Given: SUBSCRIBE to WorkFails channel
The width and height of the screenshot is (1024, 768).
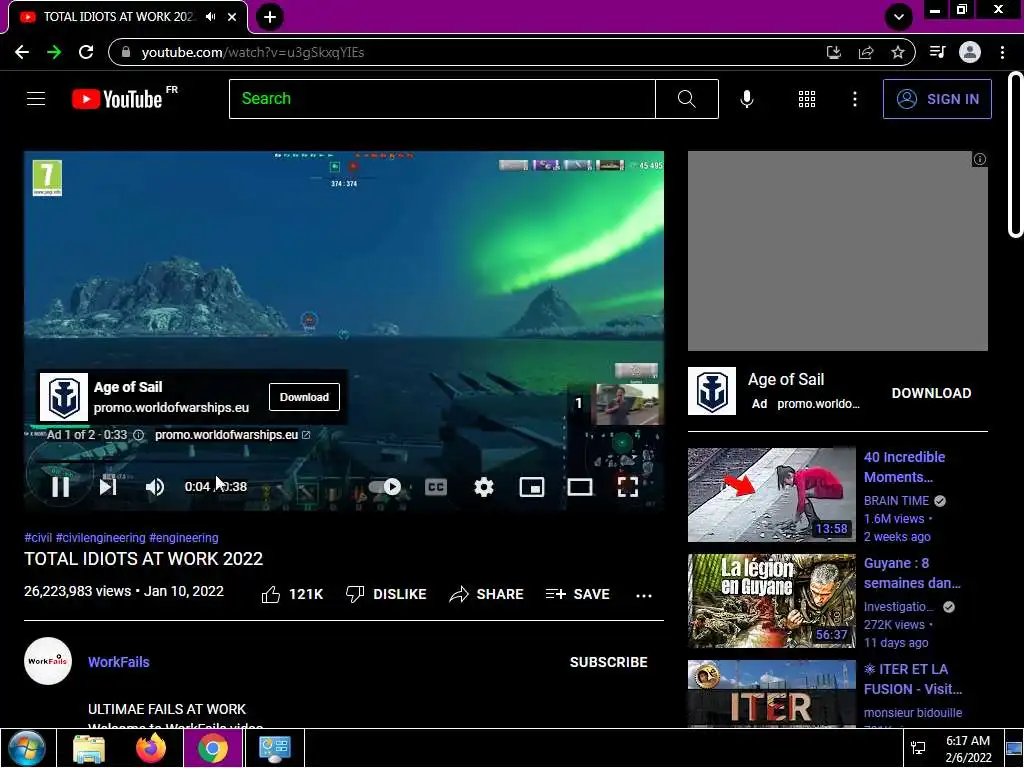Looking at the screenshot, I should pos(609,662).
